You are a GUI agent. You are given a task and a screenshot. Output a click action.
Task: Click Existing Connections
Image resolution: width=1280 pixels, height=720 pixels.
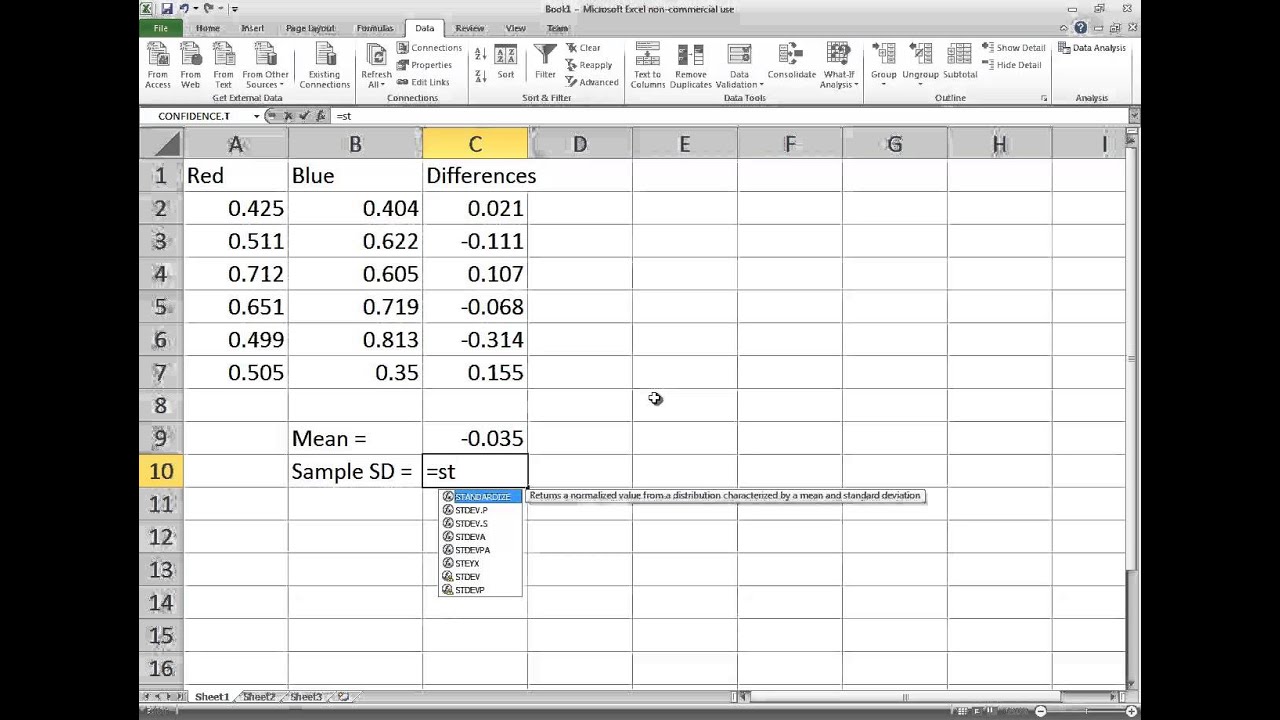click(325, 66)
